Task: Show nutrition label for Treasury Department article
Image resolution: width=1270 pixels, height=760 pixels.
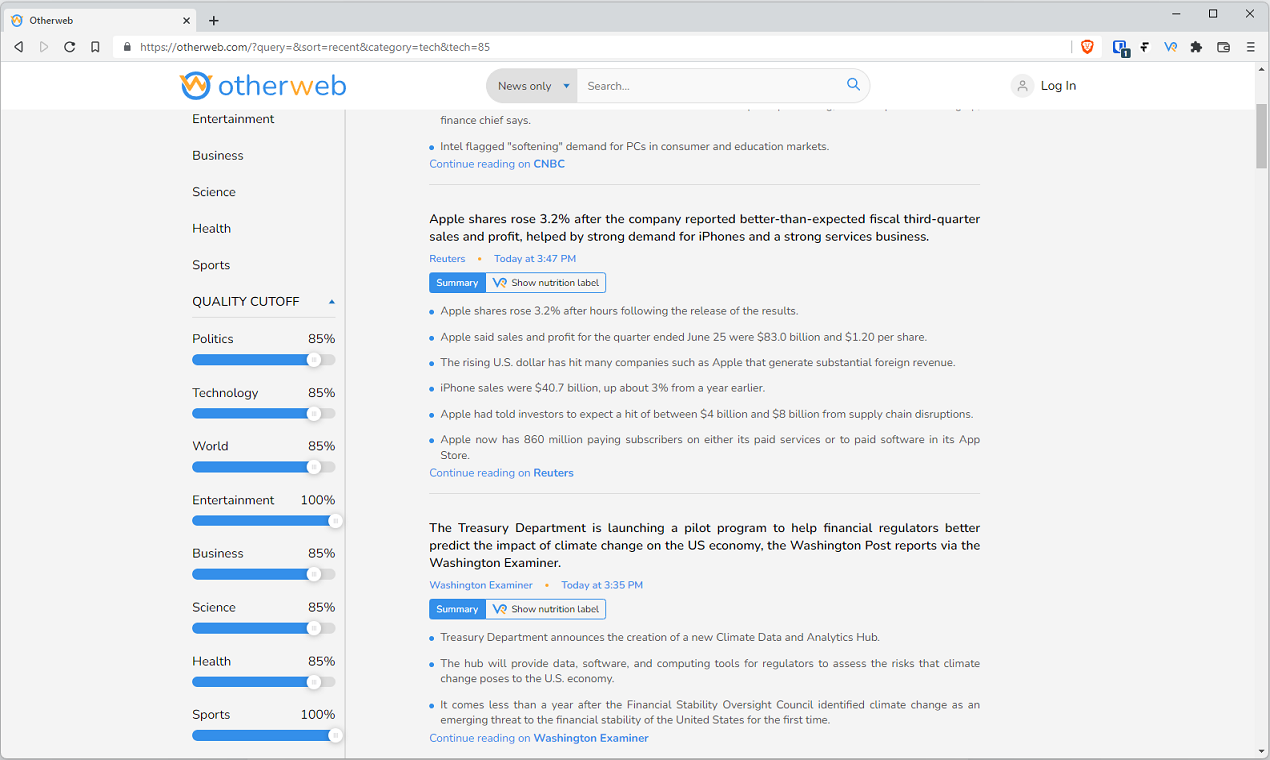Action: 546,609
